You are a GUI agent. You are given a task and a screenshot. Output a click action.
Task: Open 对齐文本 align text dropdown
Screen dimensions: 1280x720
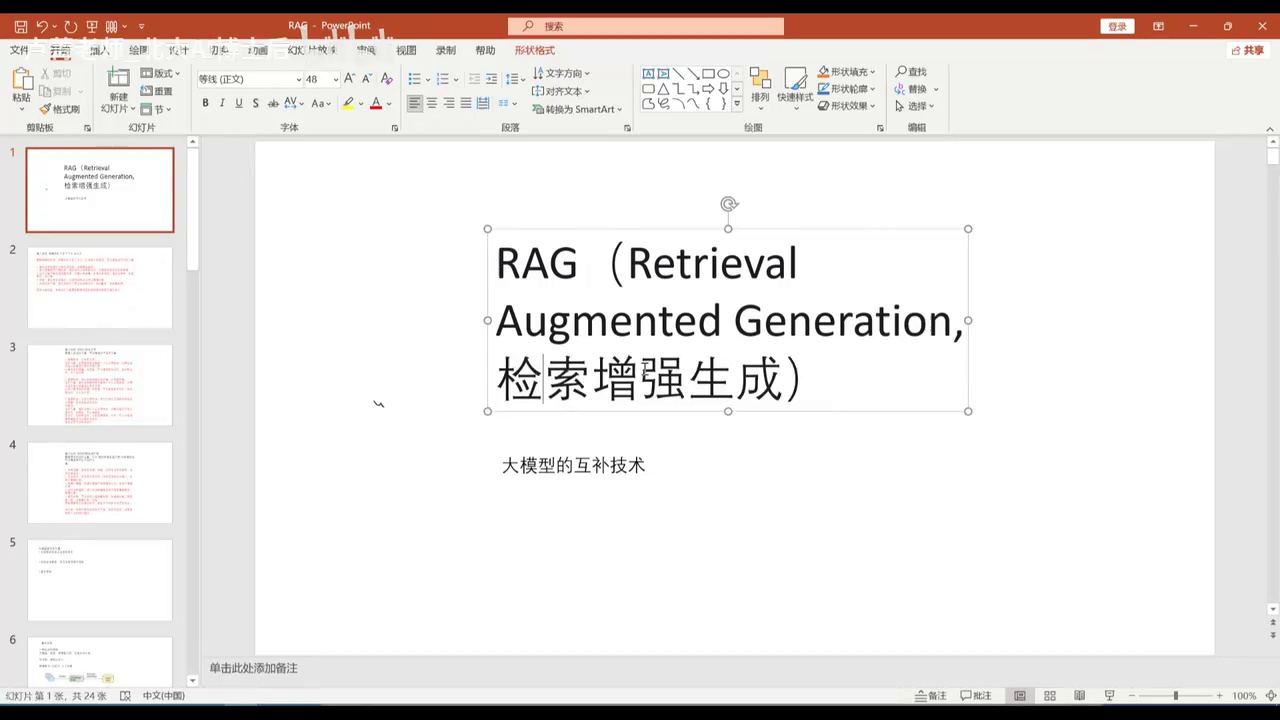tap(561, 91)
